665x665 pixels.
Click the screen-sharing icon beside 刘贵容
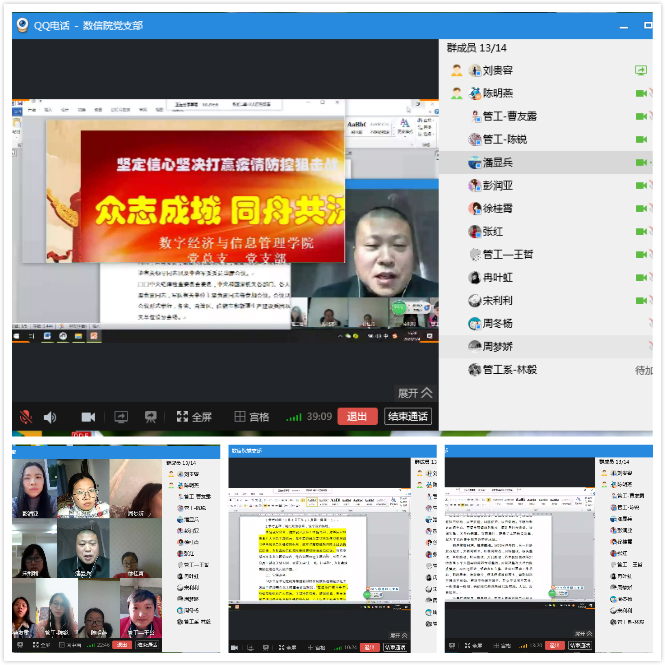[641, 71]
